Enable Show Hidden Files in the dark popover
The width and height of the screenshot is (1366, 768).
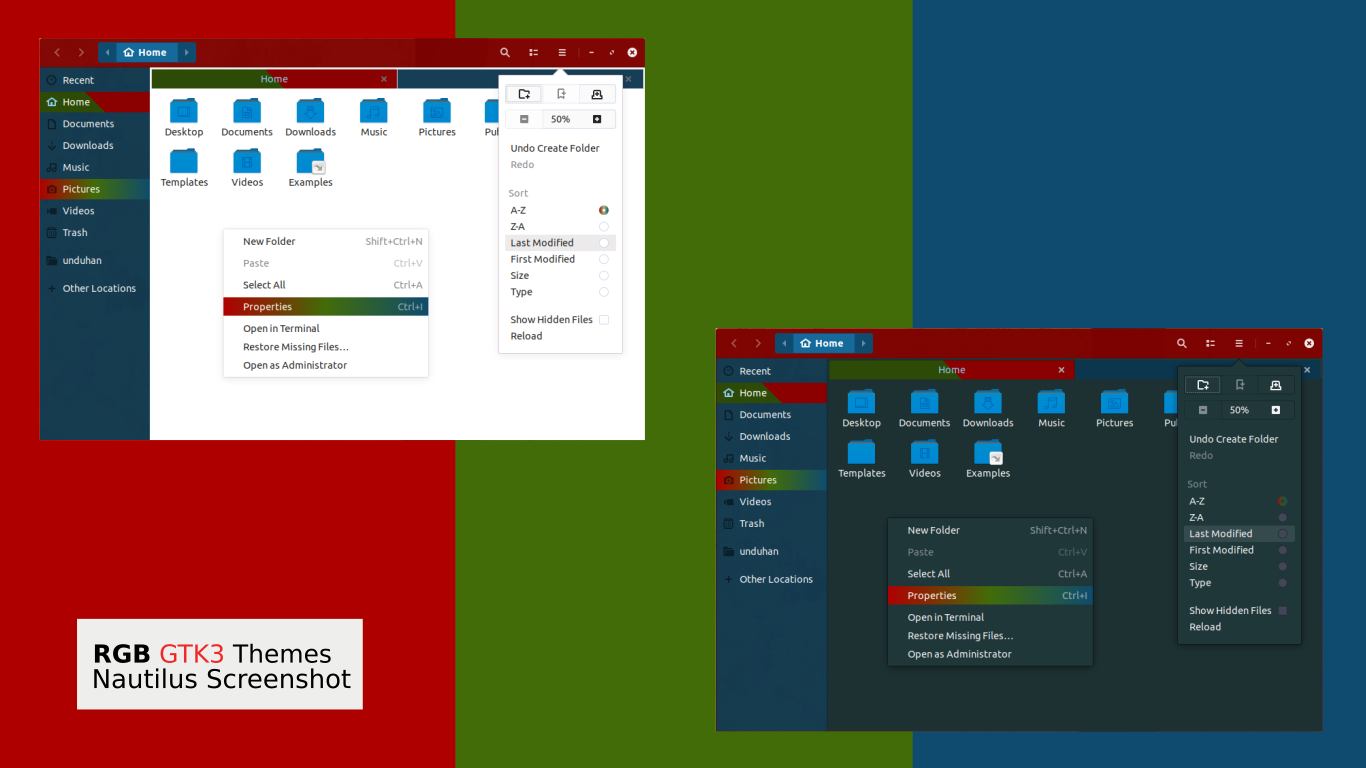1283,611
